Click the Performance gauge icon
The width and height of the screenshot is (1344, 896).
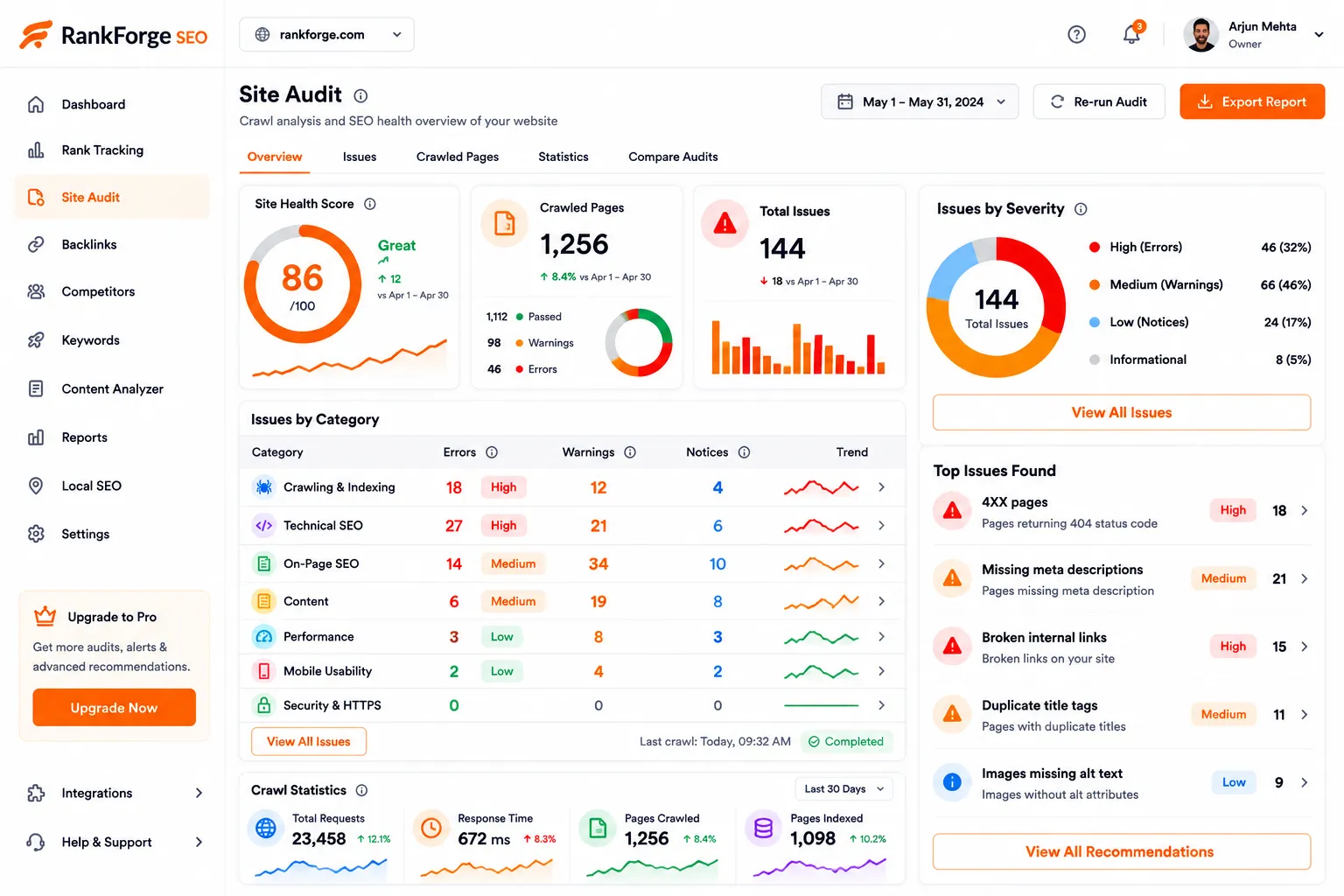pos(263,636)
